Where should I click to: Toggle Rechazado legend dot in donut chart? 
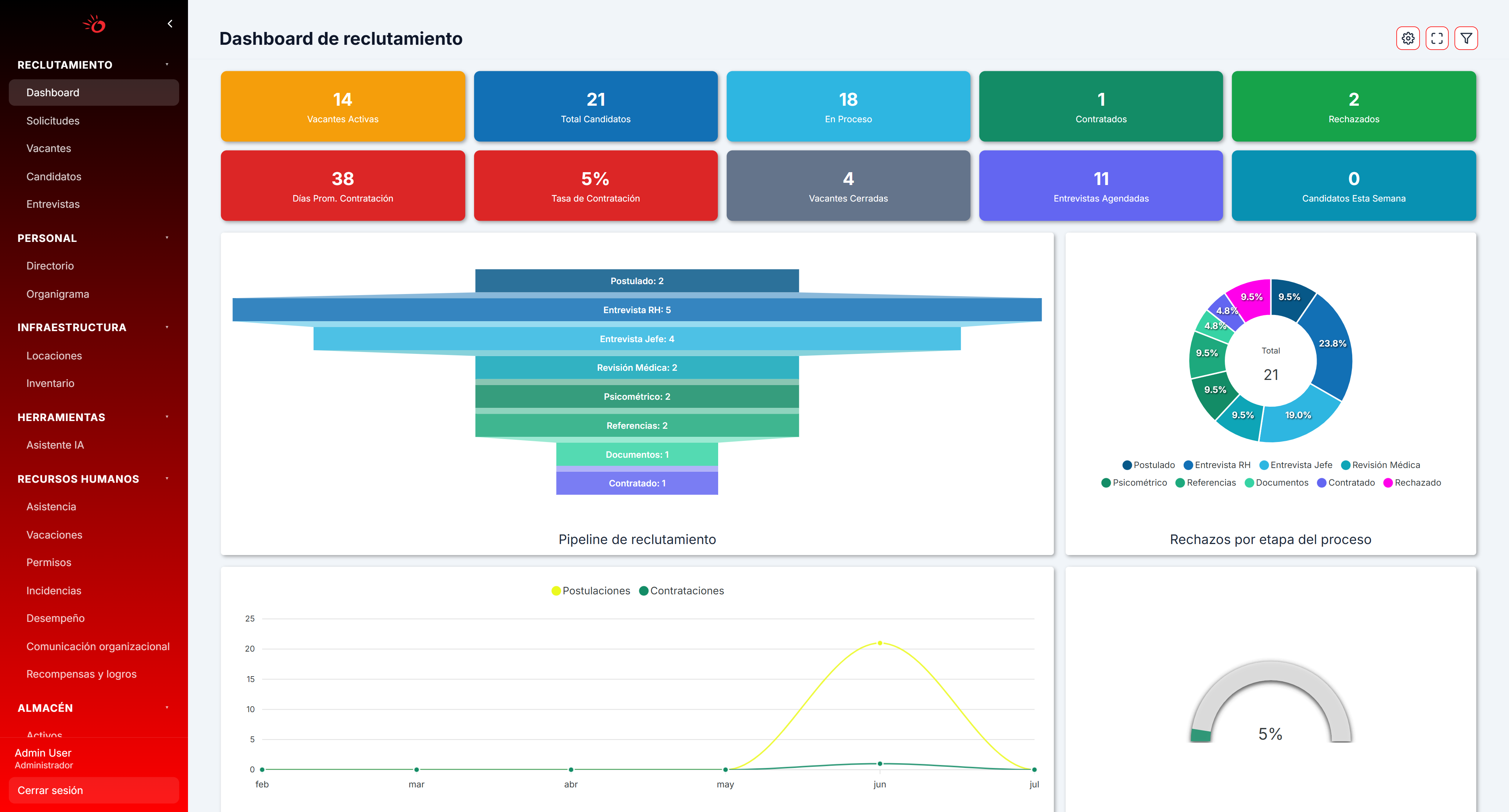1388,483
